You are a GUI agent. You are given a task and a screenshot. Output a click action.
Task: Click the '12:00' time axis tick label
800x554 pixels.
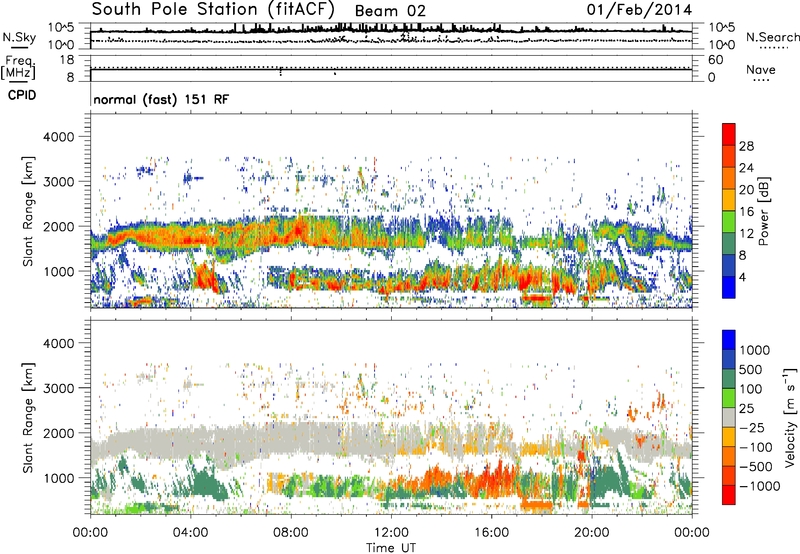(391, 533)
